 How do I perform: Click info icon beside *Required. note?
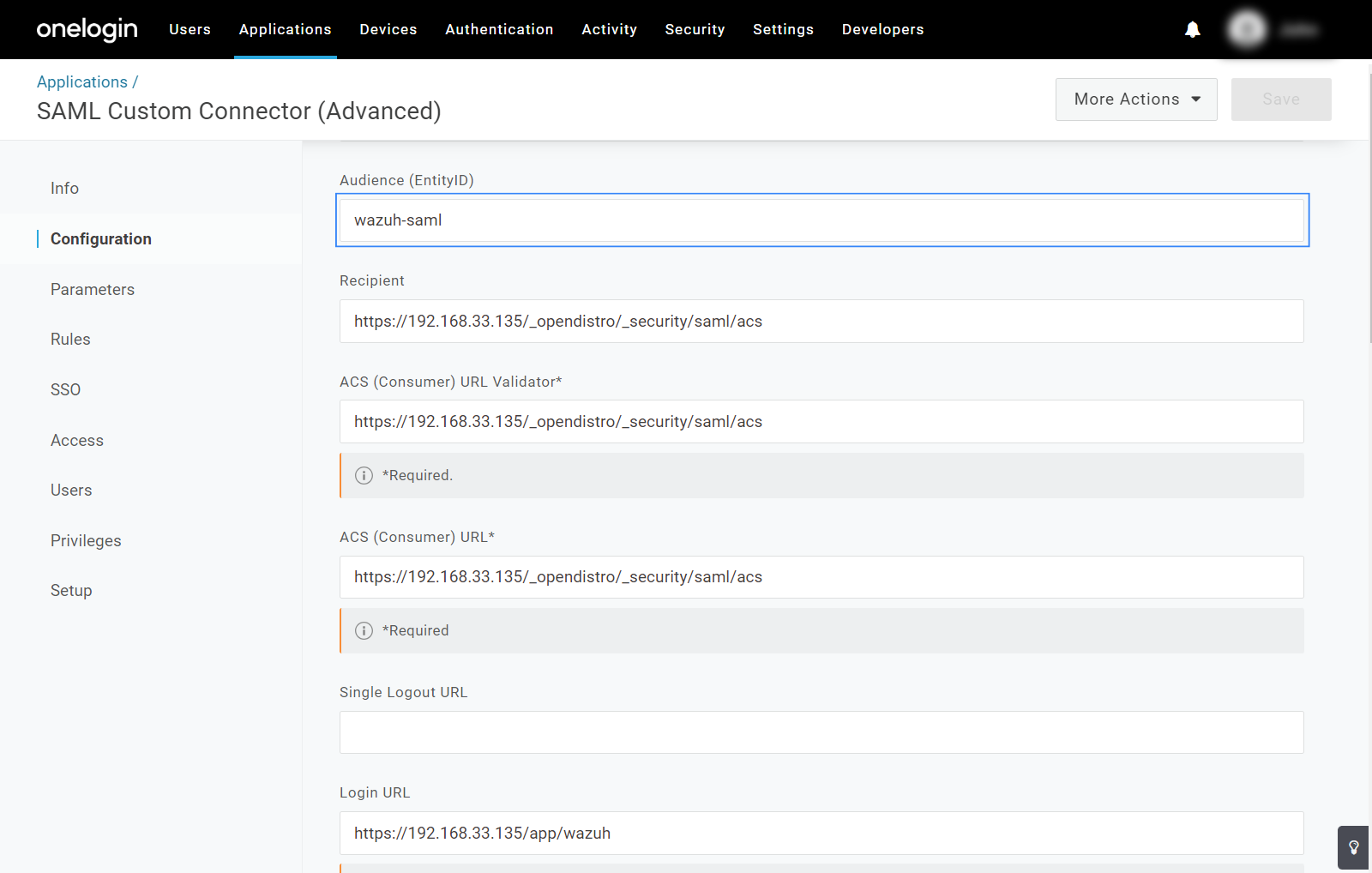pos(364,476)
